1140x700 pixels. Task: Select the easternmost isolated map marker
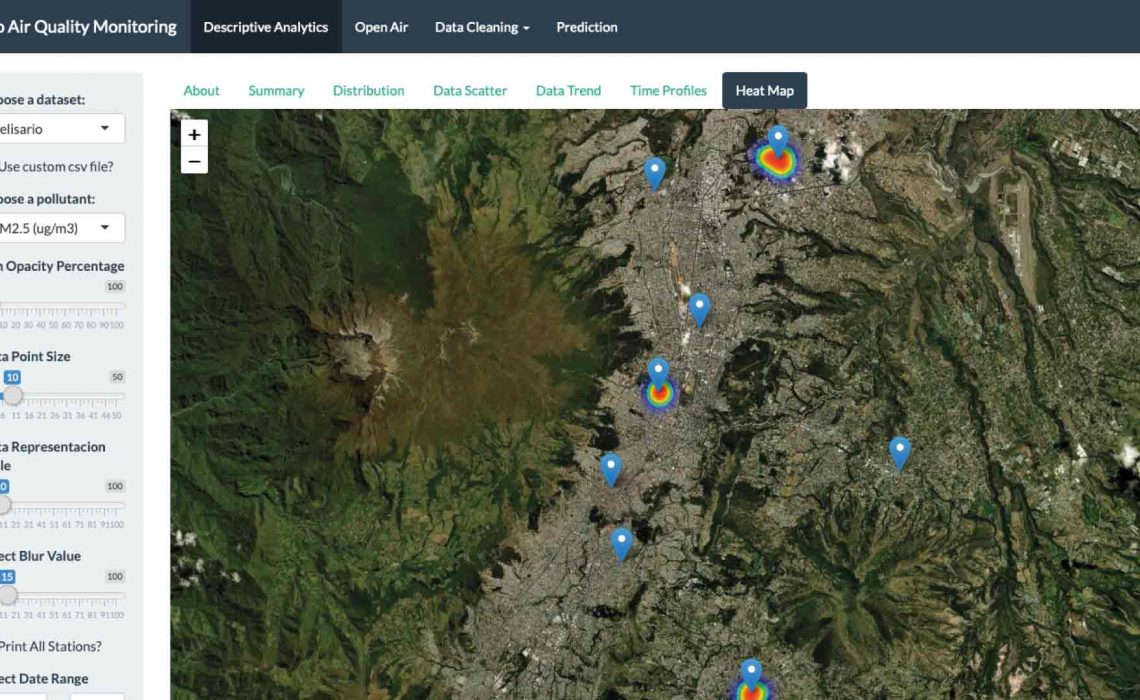pyautogui.click(x=899, y=452)
